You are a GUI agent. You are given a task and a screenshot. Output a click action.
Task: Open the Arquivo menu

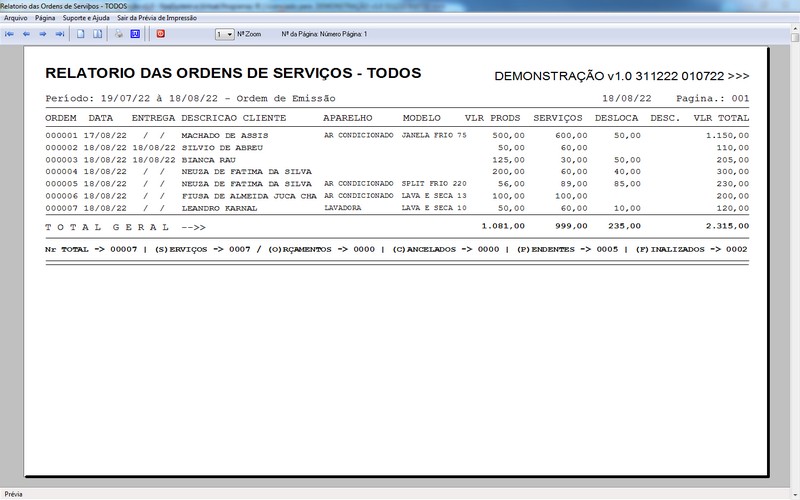tap(16, 18)
